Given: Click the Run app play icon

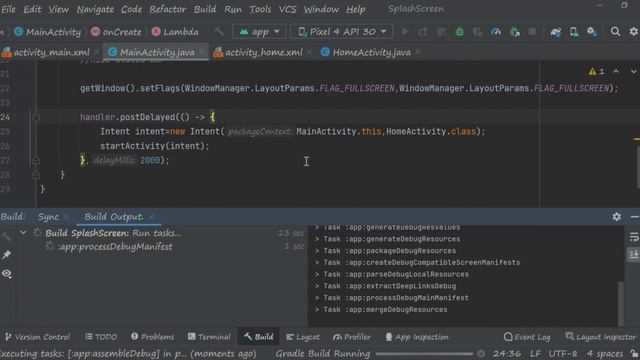Looking at the screenshot, I should pos(405,31).
